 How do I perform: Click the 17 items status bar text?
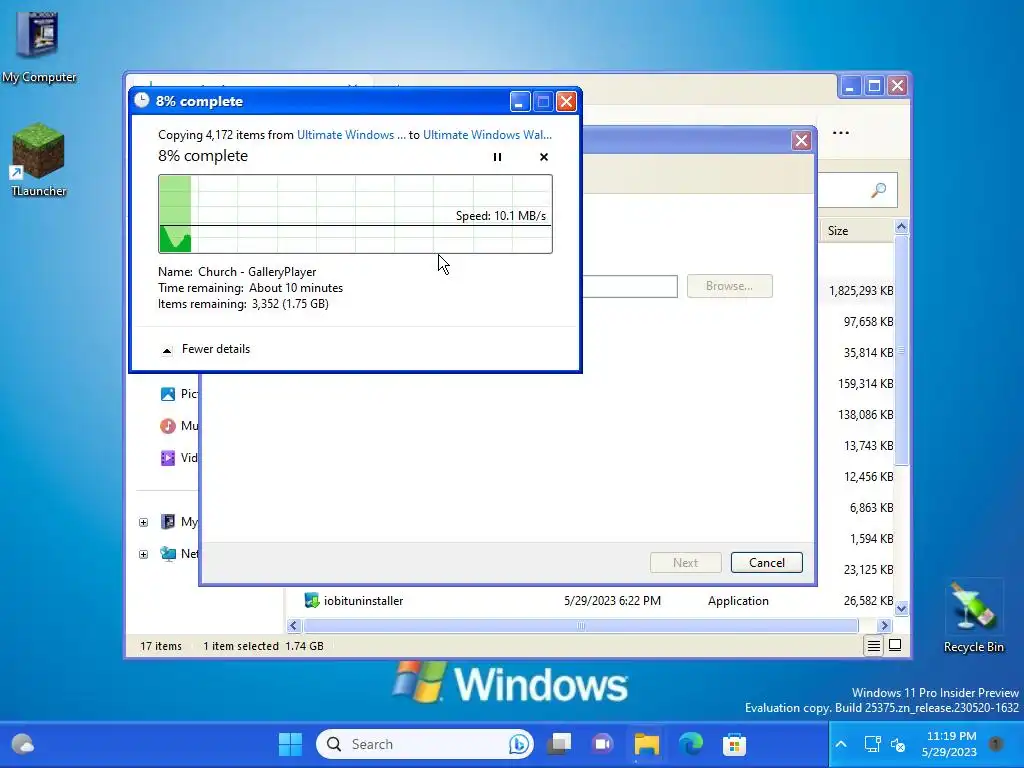(161, 646)
